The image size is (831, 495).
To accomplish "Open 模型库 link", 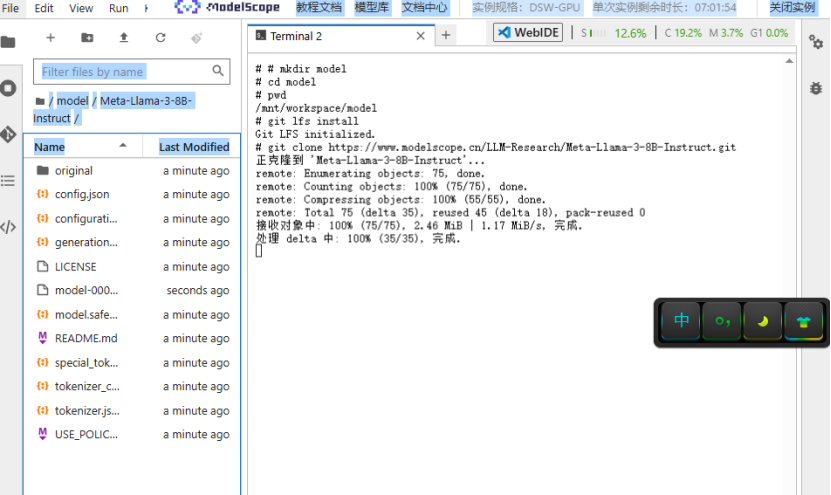I will 372,7.
